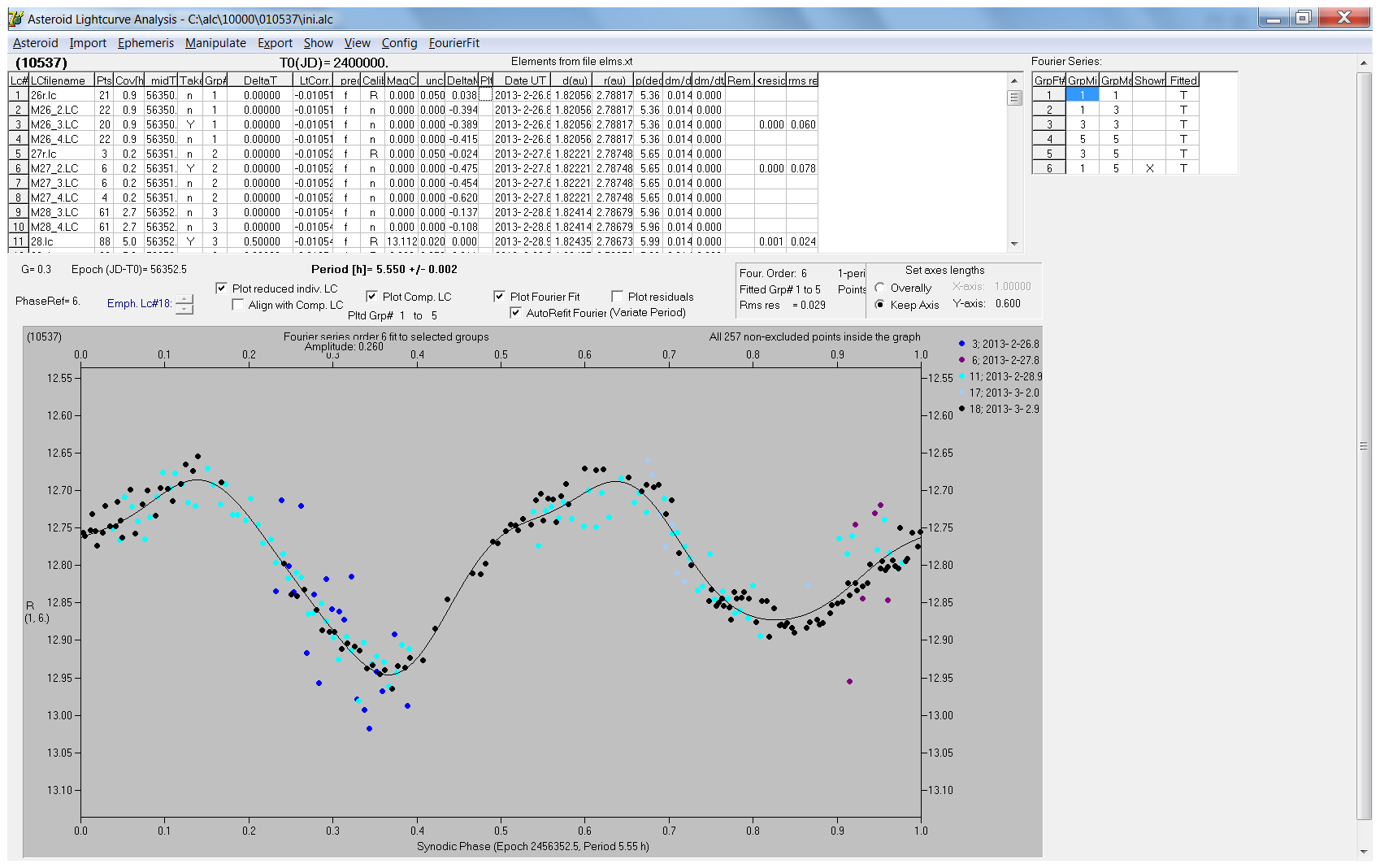Click the LCfilename column header
This screenshot has width=1380, height=868.
pos(62,80)
